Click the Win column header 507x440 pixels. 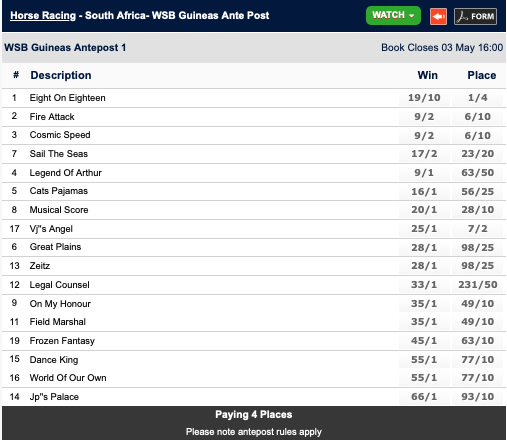coord(427,75)
